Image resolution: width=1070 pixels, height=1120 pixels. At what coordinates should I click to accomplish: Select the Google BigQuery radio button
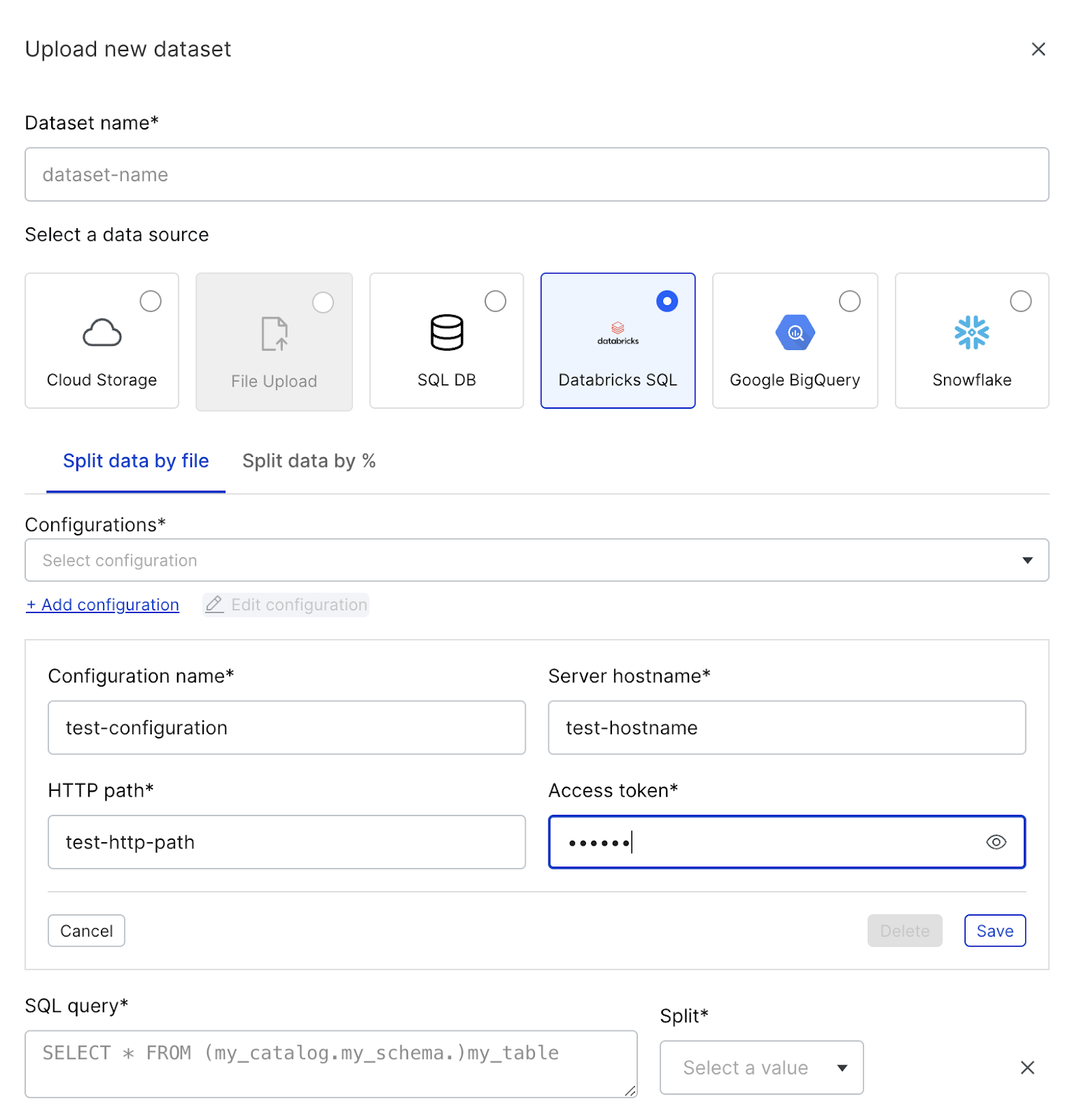tap(849, 301)
